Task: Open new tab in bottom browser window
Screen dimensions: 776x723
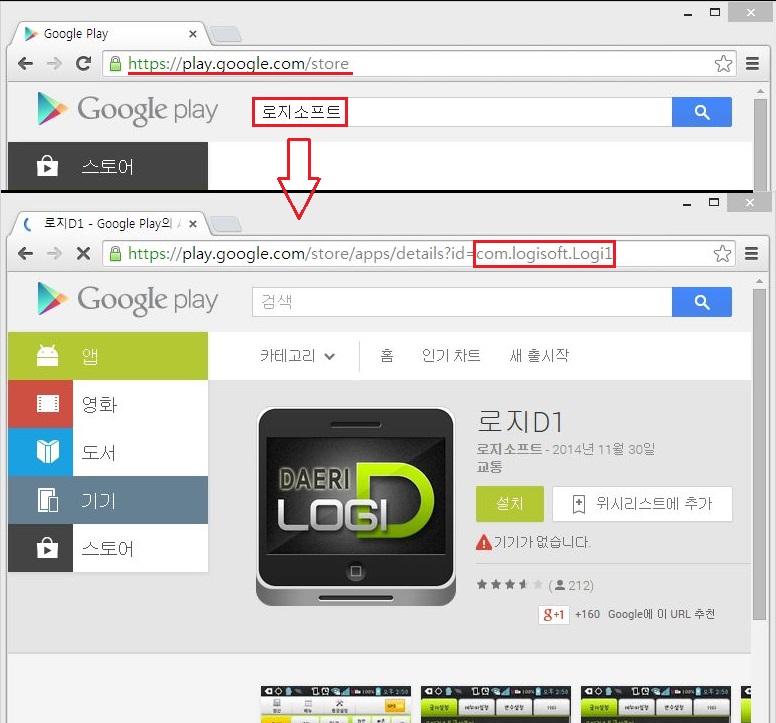Action: (226, 224)
